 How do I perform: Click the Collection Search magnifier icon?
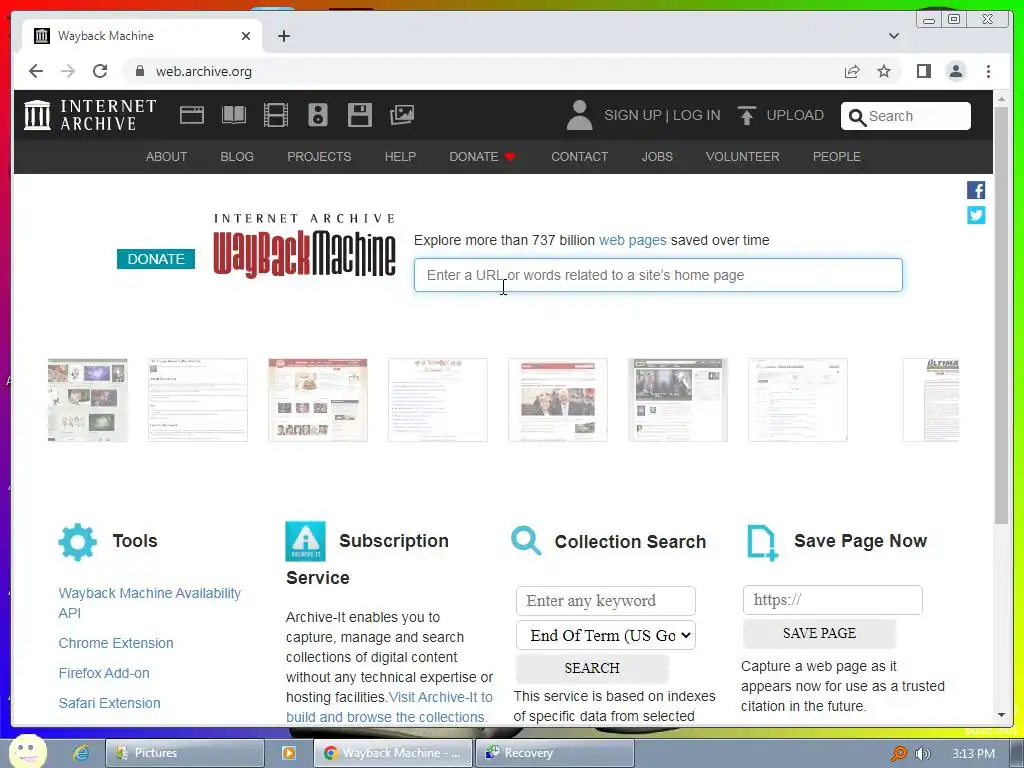[526, 541]
